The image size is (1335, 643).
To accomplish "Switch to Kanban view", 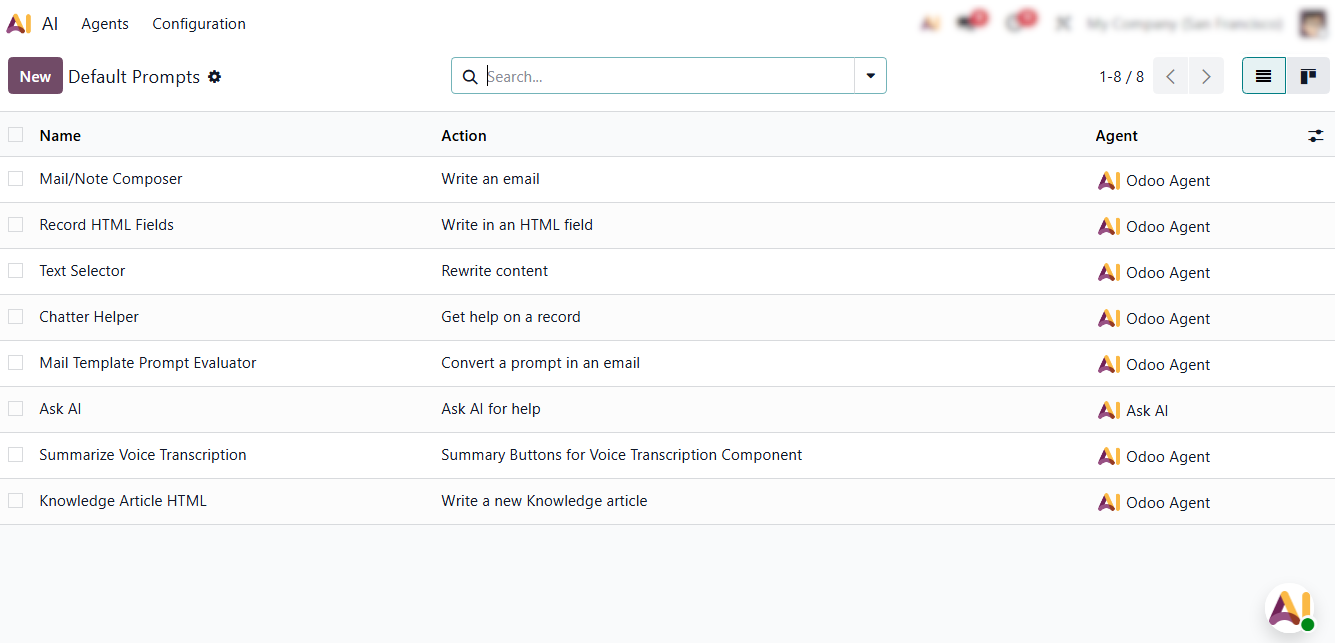I will click(x=1307, y=76).
